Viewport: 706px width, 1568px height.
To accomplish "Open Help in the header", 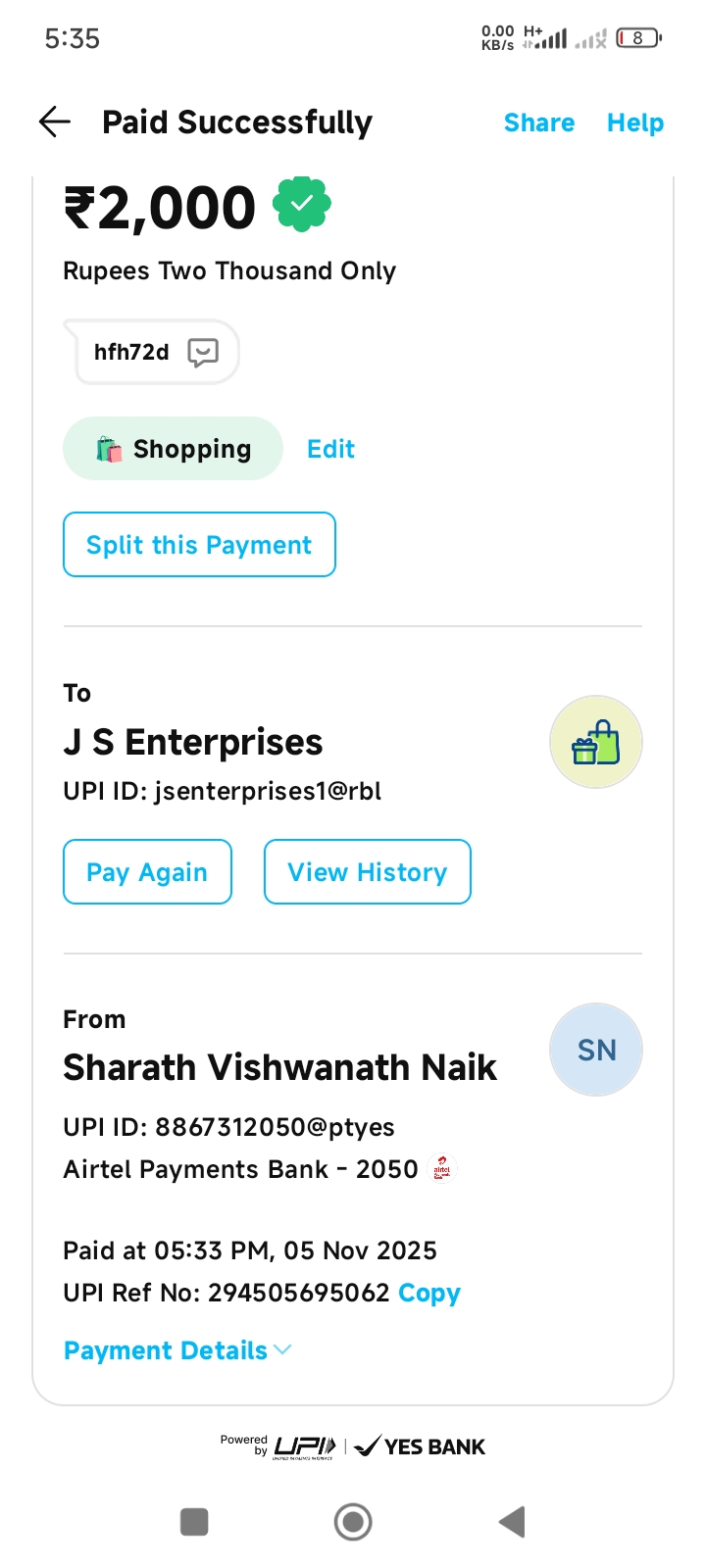I will [635, 122].
